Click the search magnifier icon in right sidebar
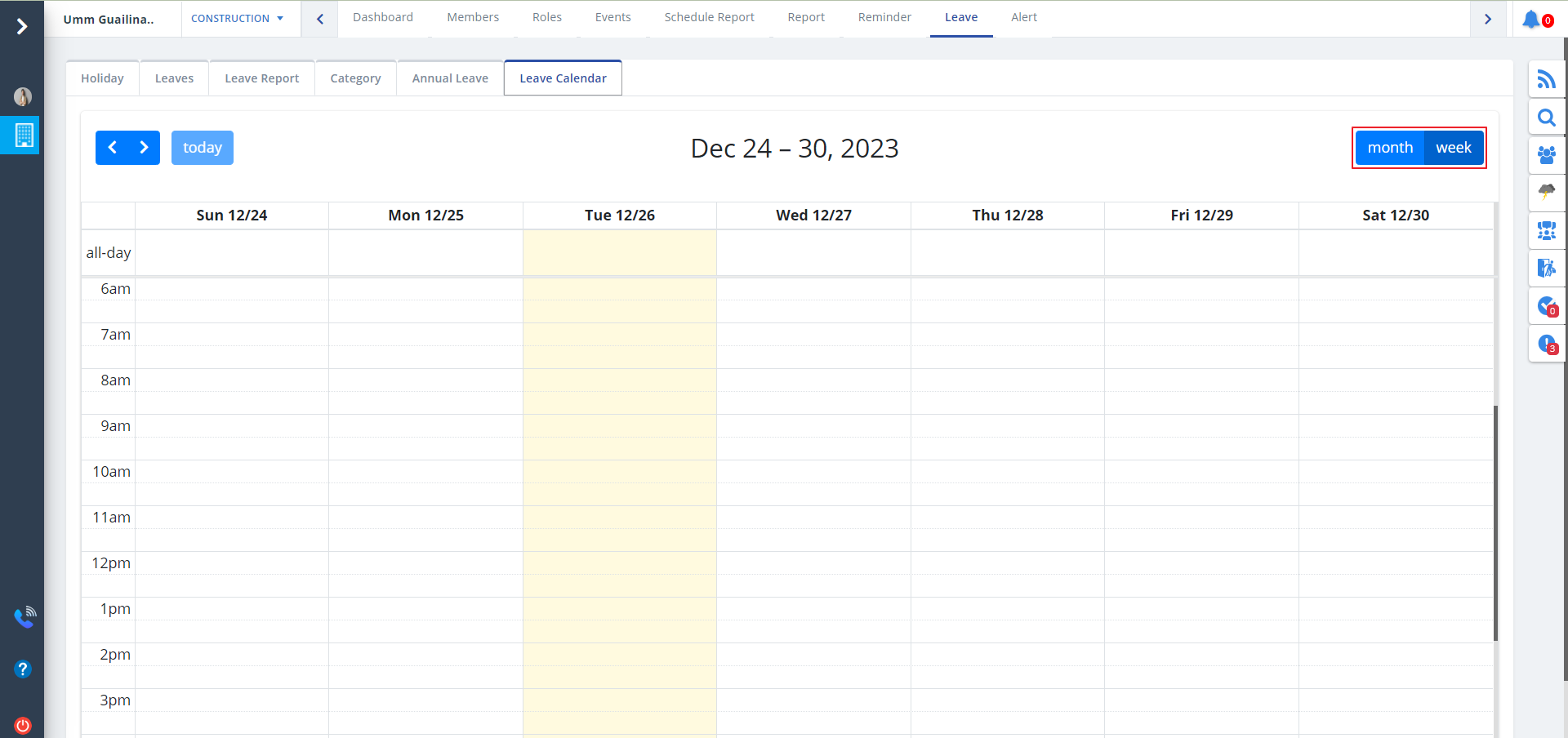This screenshot has width=1568, height=738. tap(1546, 118)
